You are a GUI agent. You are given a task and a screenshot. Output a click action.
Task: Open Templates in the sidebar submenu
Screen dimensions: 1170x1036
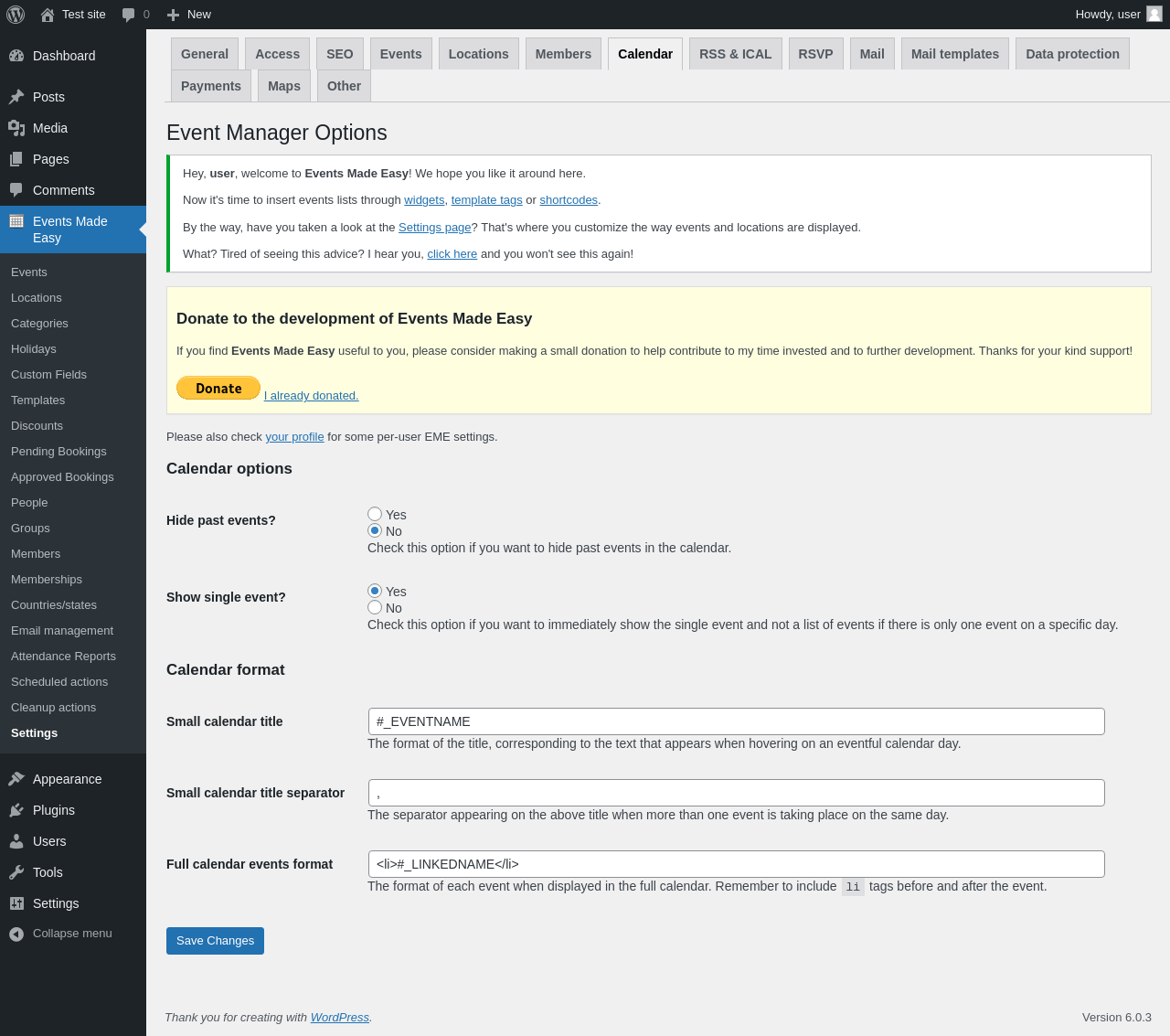point(37,401)
